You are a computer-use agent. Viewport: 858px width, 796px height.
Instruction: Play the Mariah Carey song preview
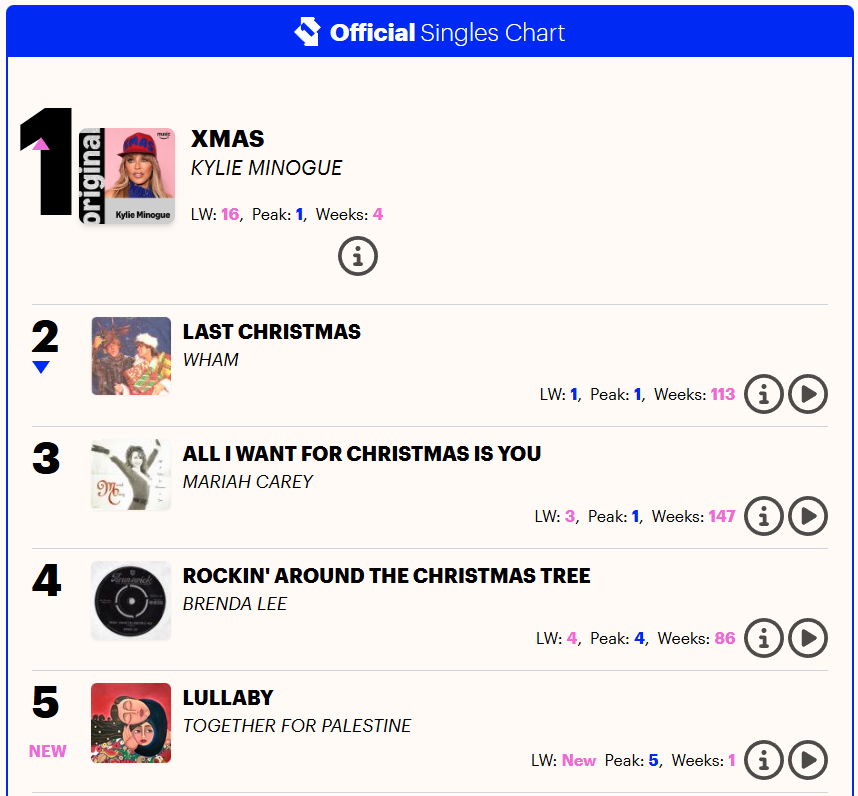(808, 516)
